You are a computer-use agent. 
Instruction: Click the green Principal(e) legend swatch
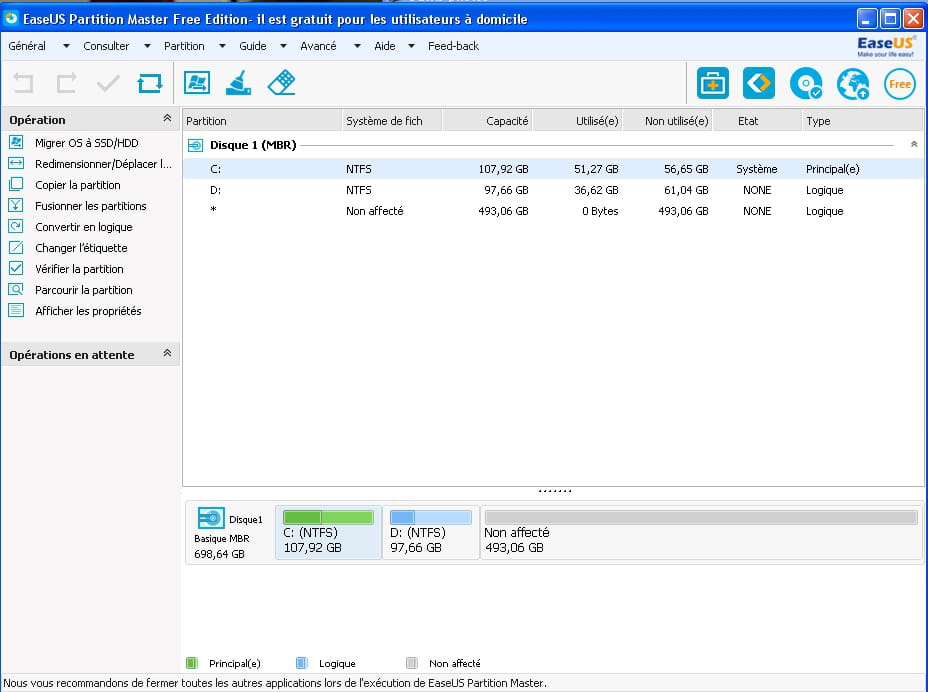[191, 663]
